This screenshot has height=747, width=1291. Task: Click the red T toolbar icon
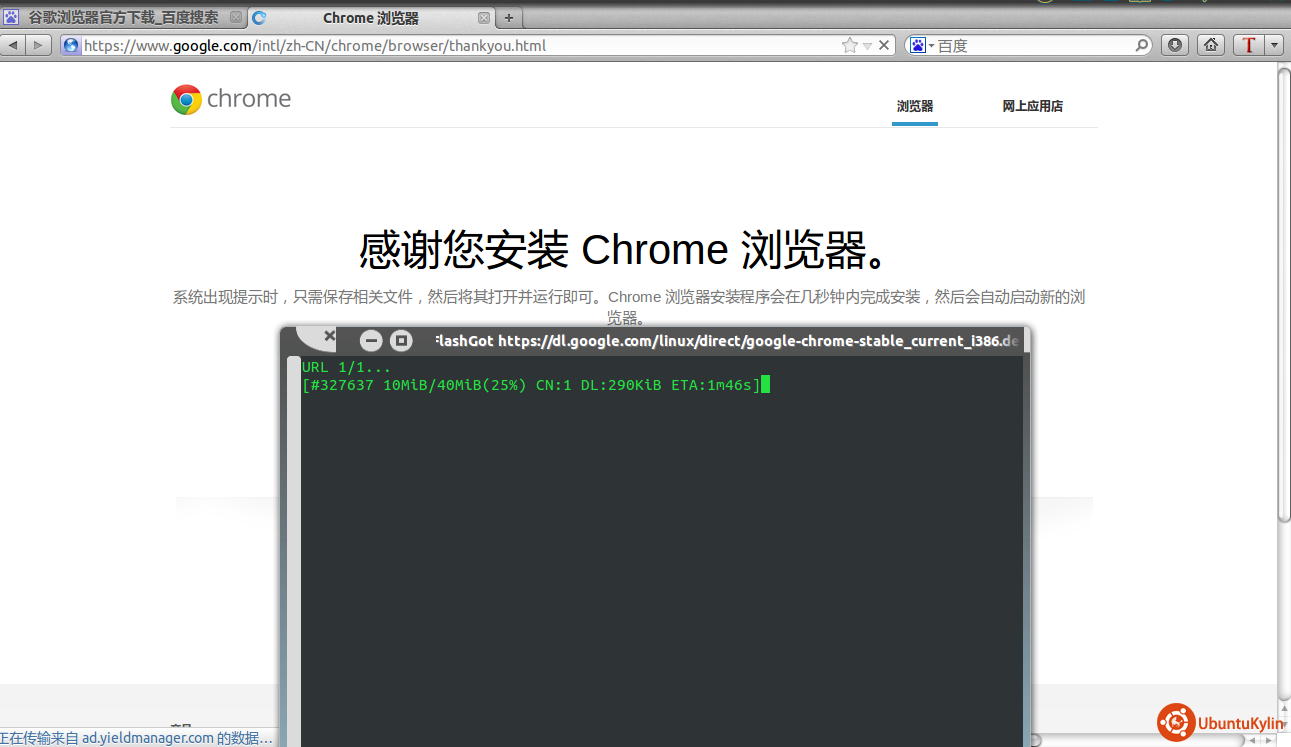point(1248,45)
